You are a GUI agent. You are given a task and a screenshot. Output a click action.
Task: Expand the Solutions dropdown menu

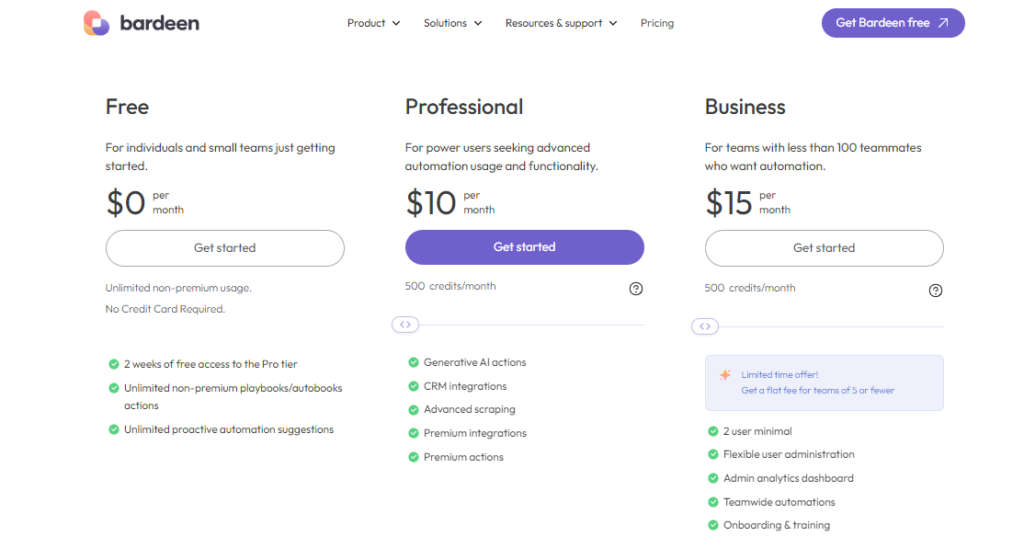452,23
